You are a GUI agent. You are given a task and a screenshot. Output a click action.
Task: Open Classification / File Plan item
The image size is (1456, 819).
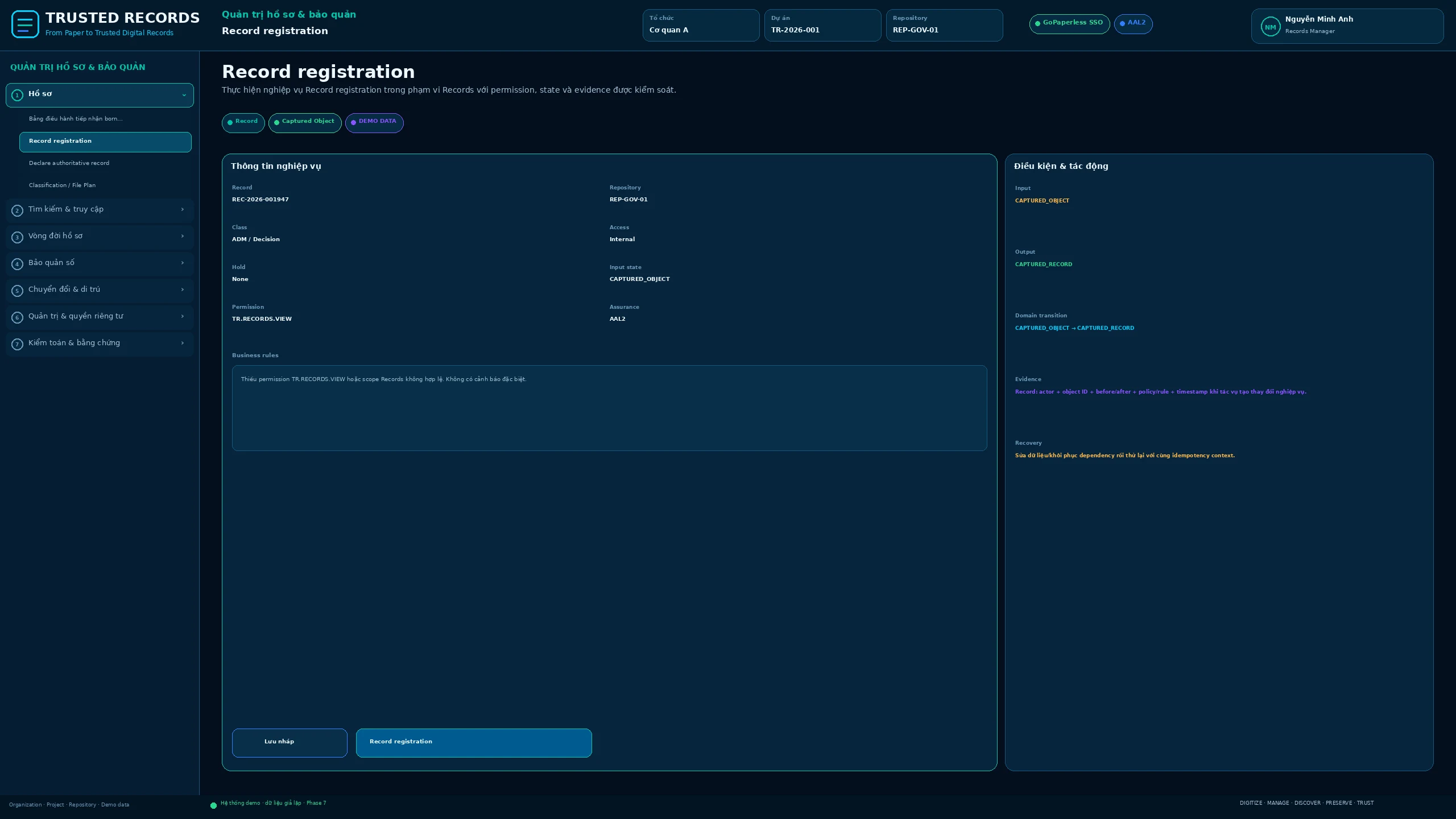(x=105, y=185)
